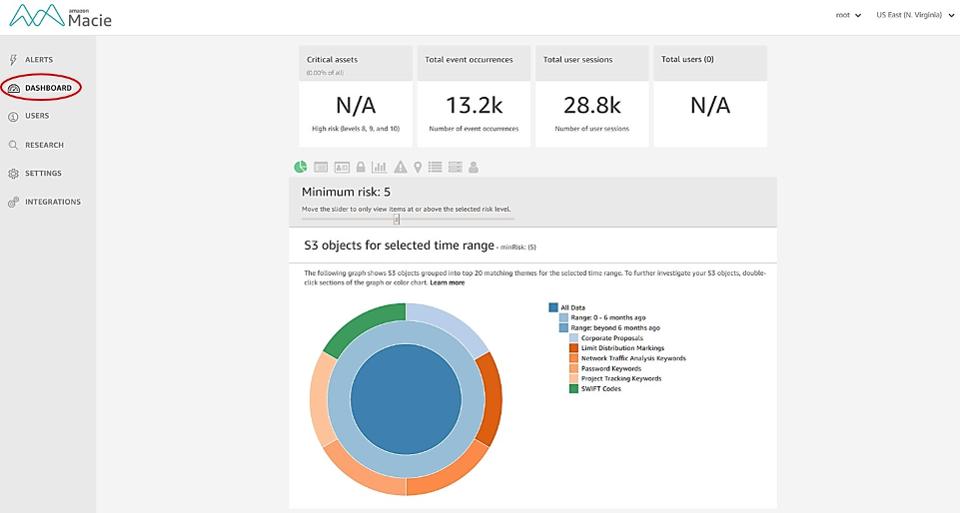The image size is (960, 513).
Task: Click the SWIFT Codes legend swatch
Action: click(574, 389)
